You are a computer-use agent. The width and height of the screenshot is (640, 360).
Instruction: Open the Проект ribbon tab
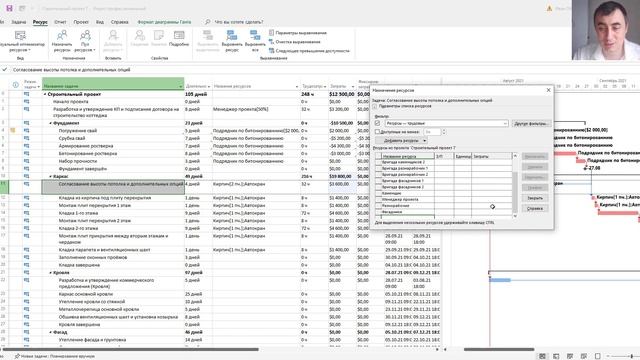coord(81,22)
